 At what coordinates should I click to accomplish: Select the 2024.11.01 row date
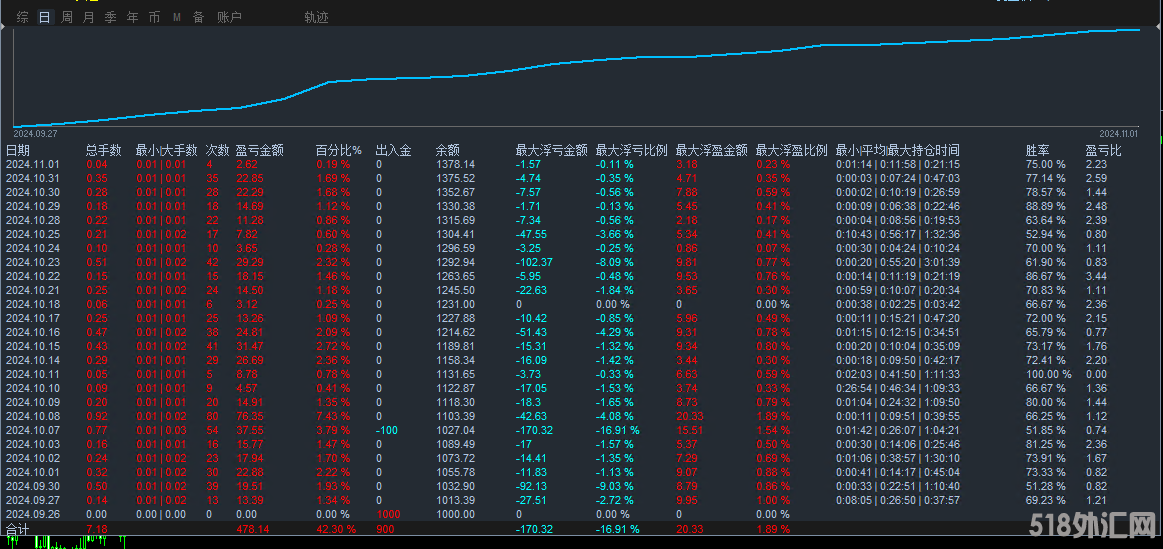pyautogui.click(x=33, y=164)
